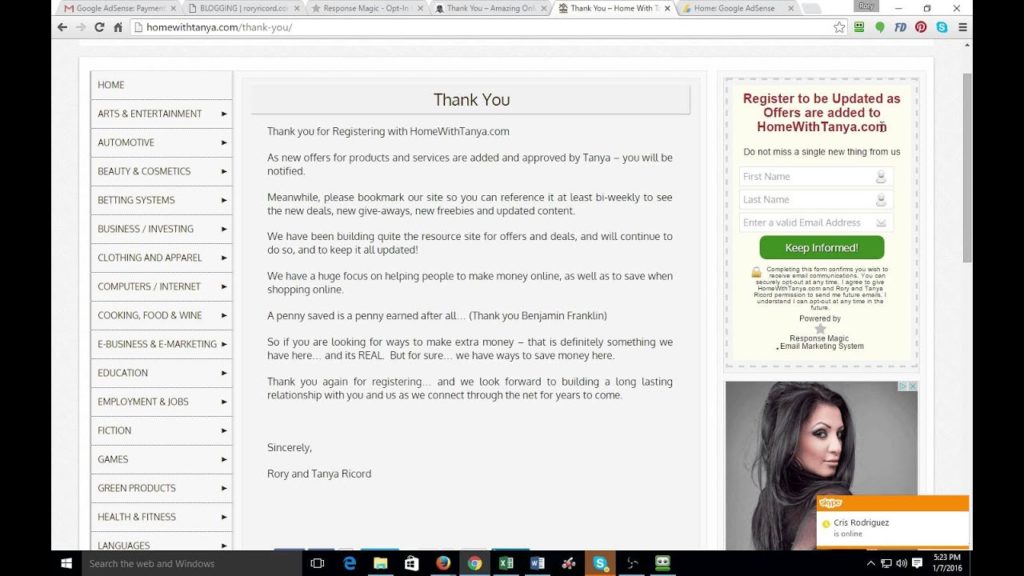
Task: Open Employment & Jobs category
Action: (x=161, y=401)
